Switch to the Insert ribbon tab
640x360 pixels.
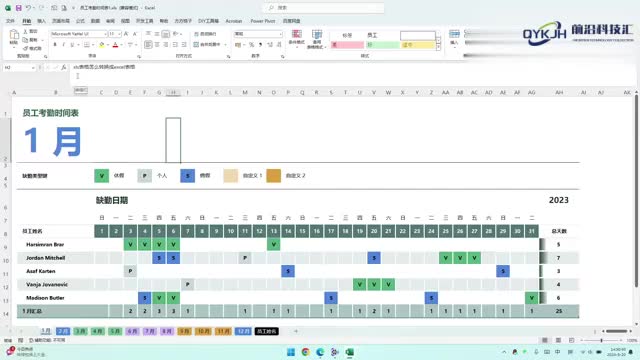42,21
